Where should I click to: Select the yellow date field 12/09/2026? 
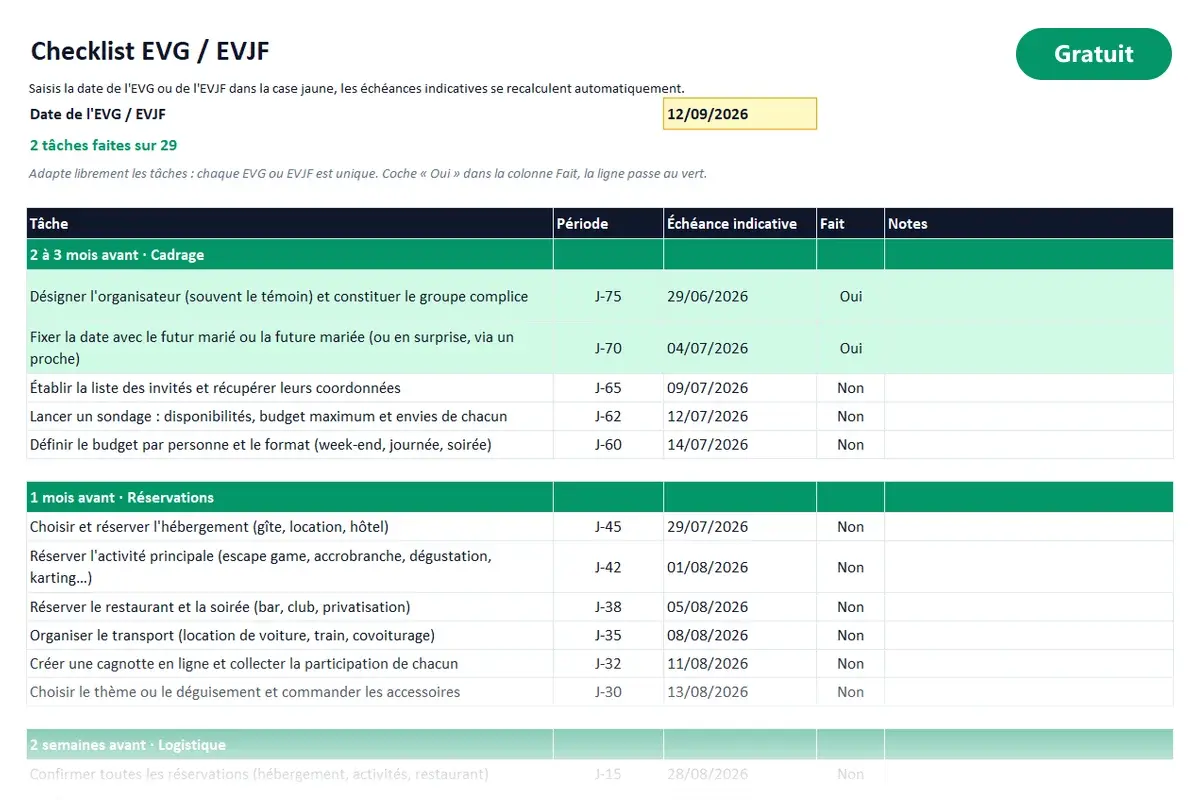[x=740, y=114]
